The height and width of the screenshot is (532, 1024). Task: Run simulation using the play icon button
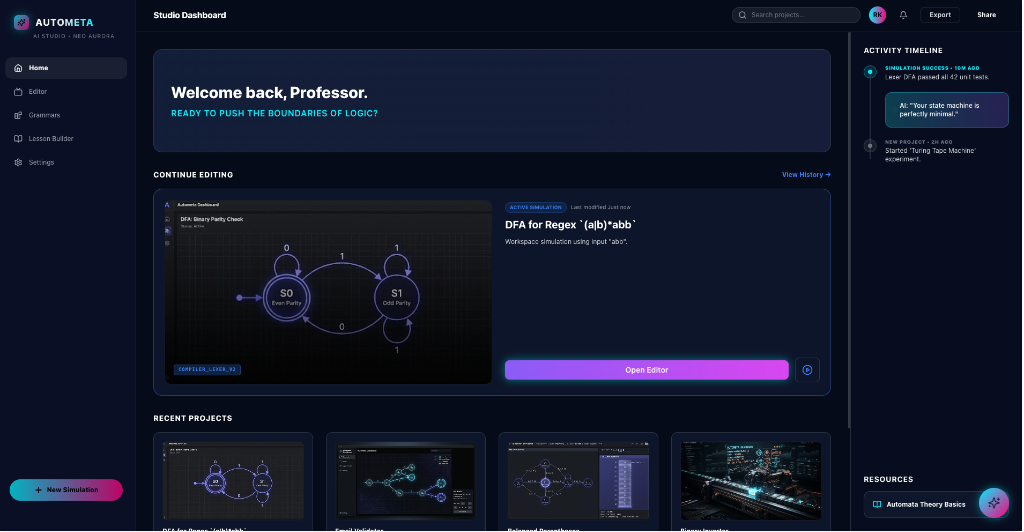click(807, 370)
